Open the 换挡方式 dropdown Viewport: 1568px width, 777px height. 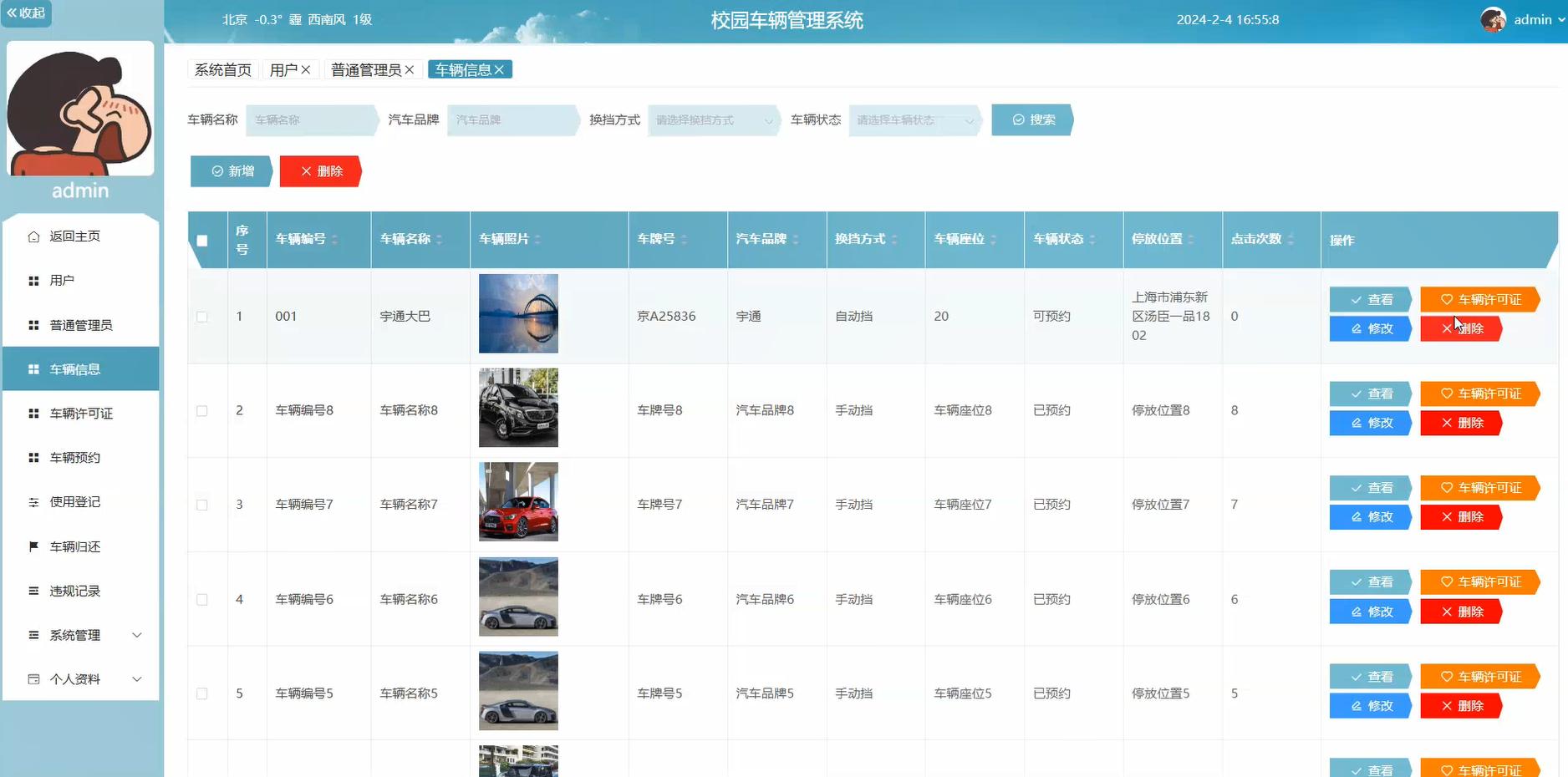point(713,120)
